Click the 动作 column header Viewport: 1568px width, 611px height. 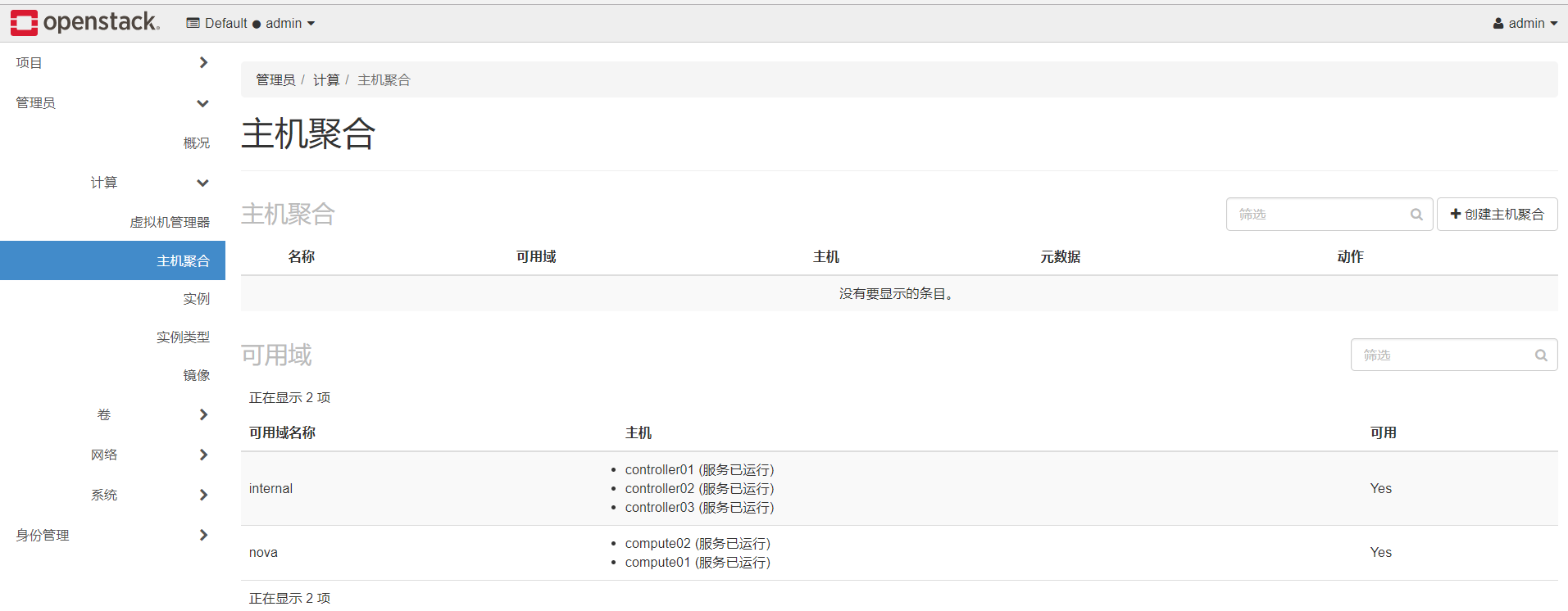click(1351, 256)
